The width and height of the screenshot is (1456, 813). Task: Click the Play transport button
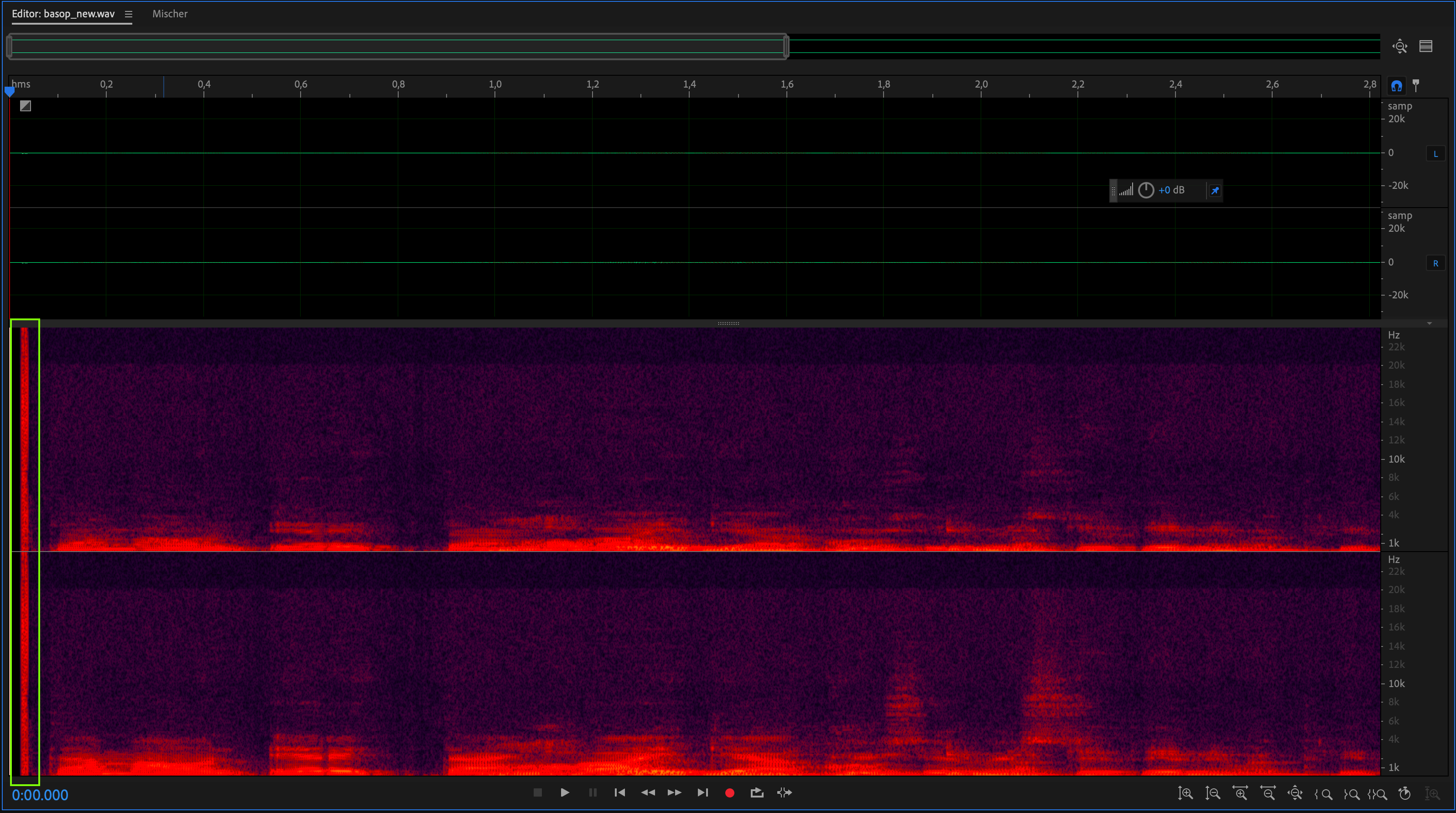click(564, 792)
